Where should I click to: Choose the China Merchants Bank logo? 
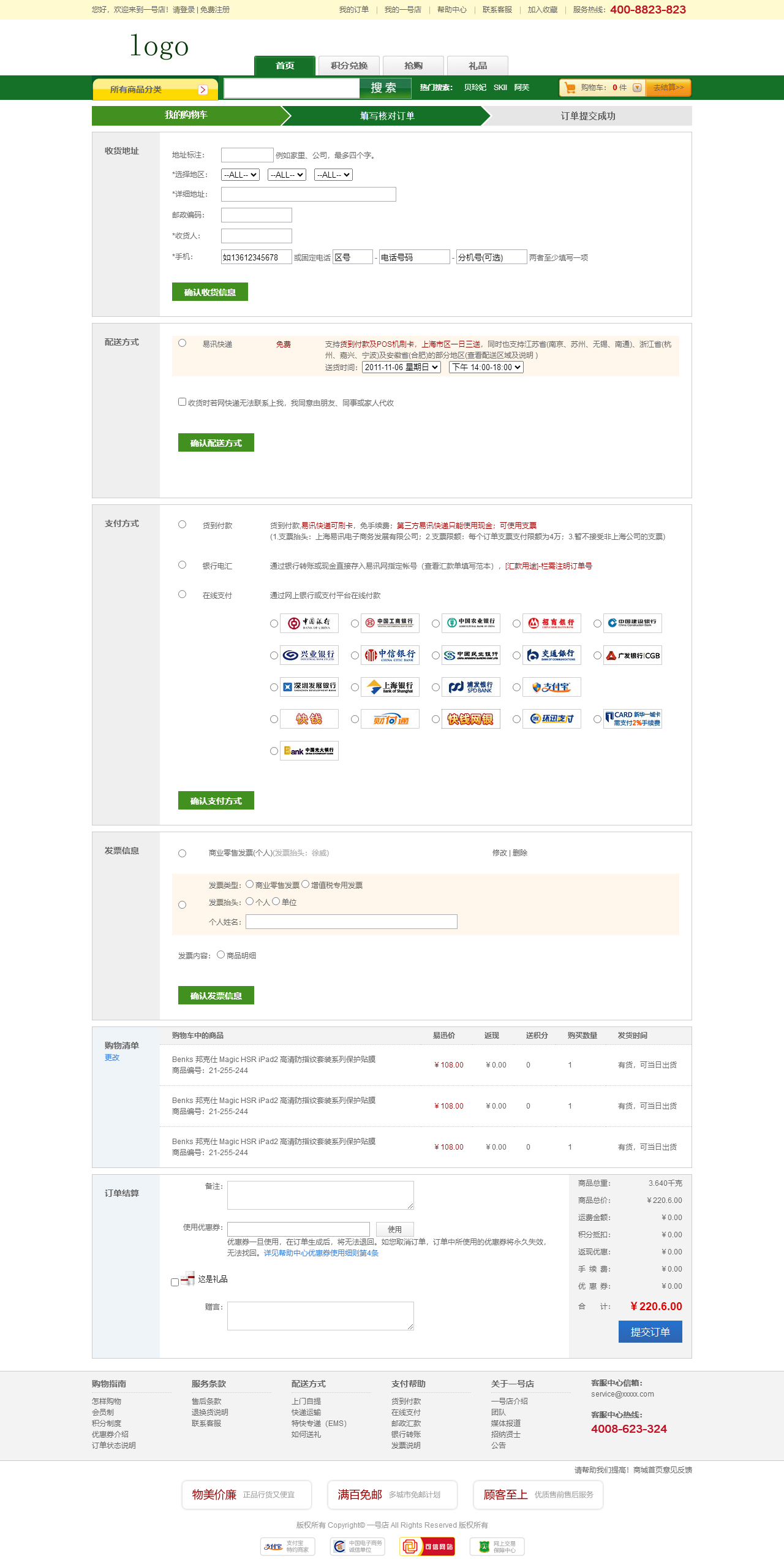(x=551, y=623)
